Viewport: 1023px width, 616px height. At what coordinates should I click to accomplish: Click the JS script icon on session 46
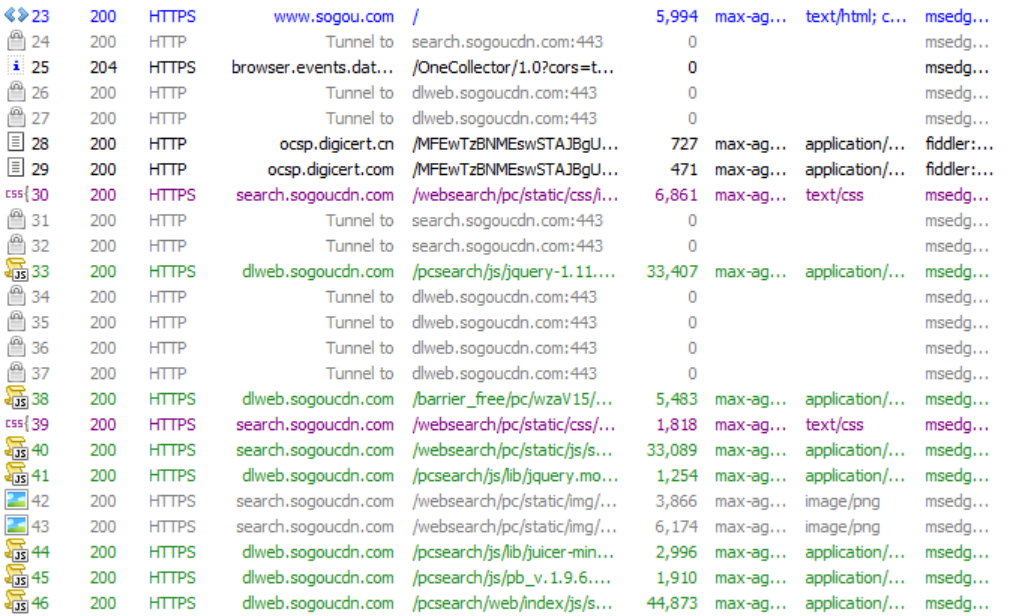[x=16, y=602]
